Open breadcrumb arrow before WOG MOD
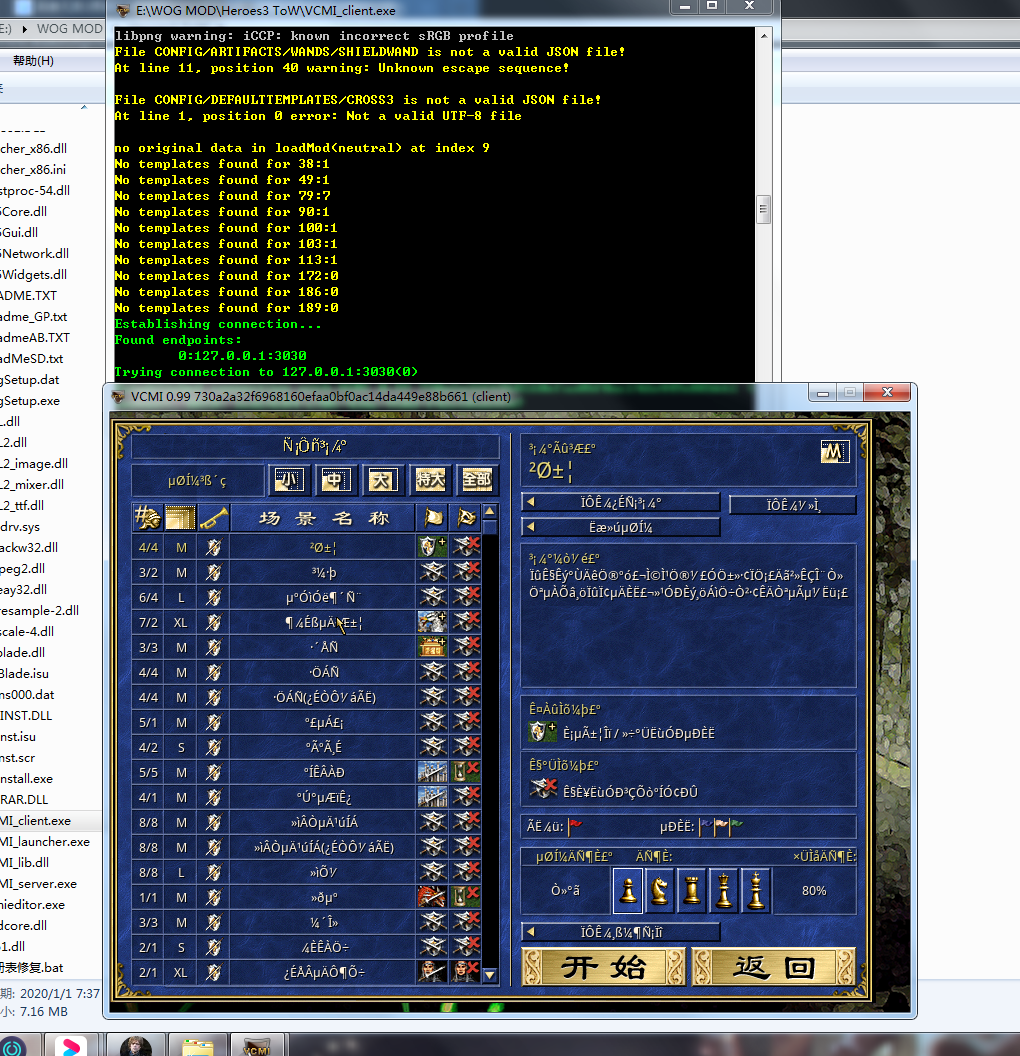 (x=25, y=29)
